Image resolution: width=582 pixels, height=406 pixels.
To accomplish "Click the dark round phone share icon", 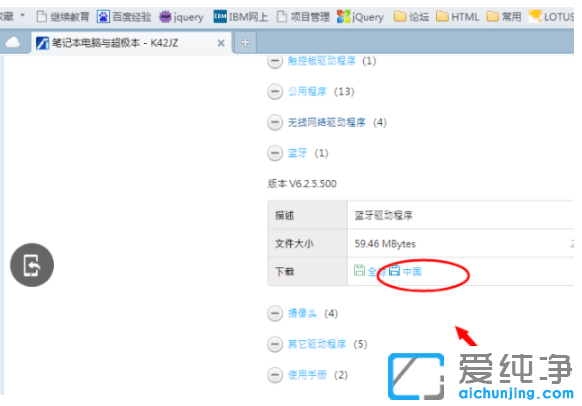I will pyautogui.click(x=32, y=265).
